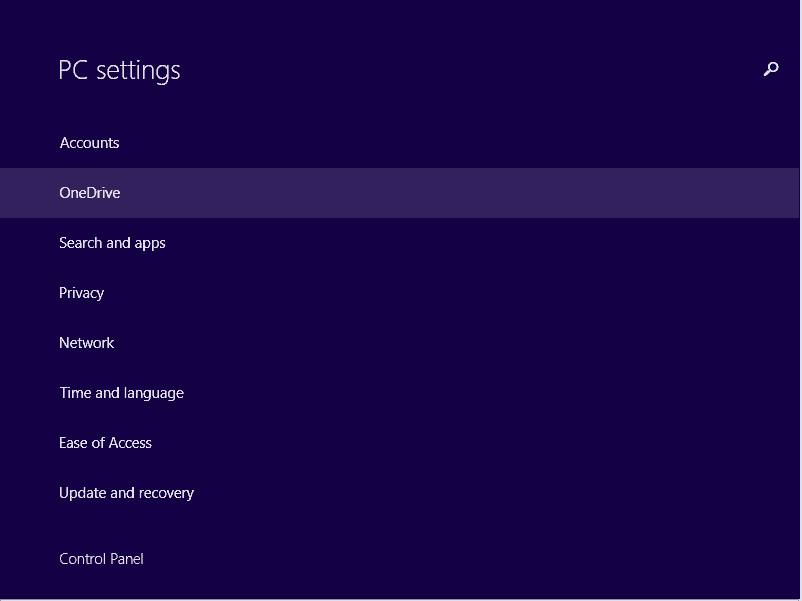Click the Privacy list entry

pos(399,293)
